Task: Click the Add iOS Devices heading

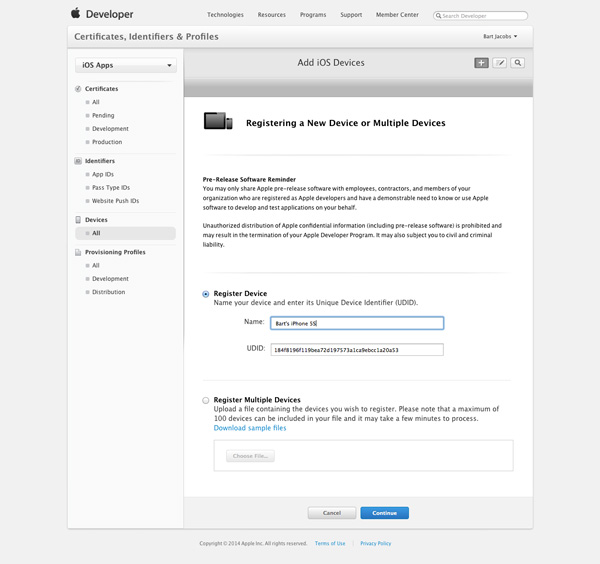Action: (x=331, y=63)
